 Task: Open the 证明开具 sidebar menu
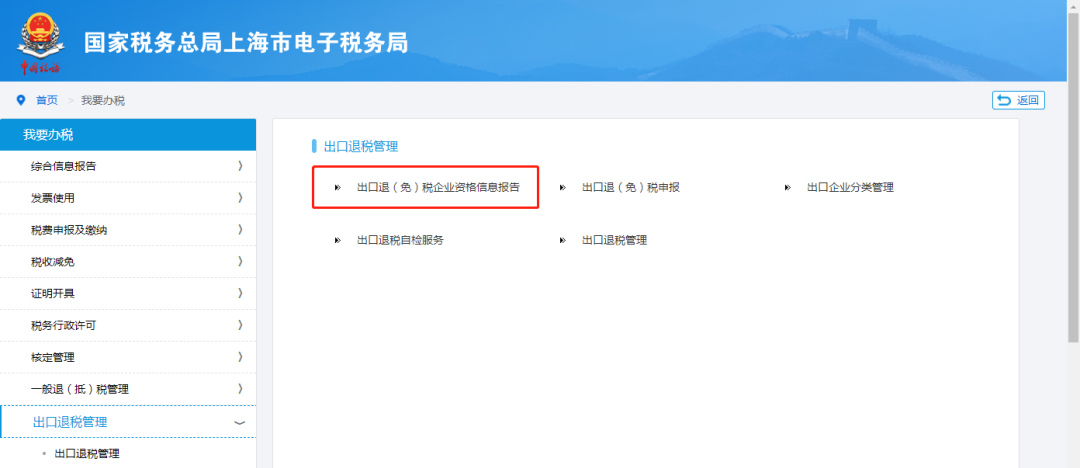pos(128,294)
